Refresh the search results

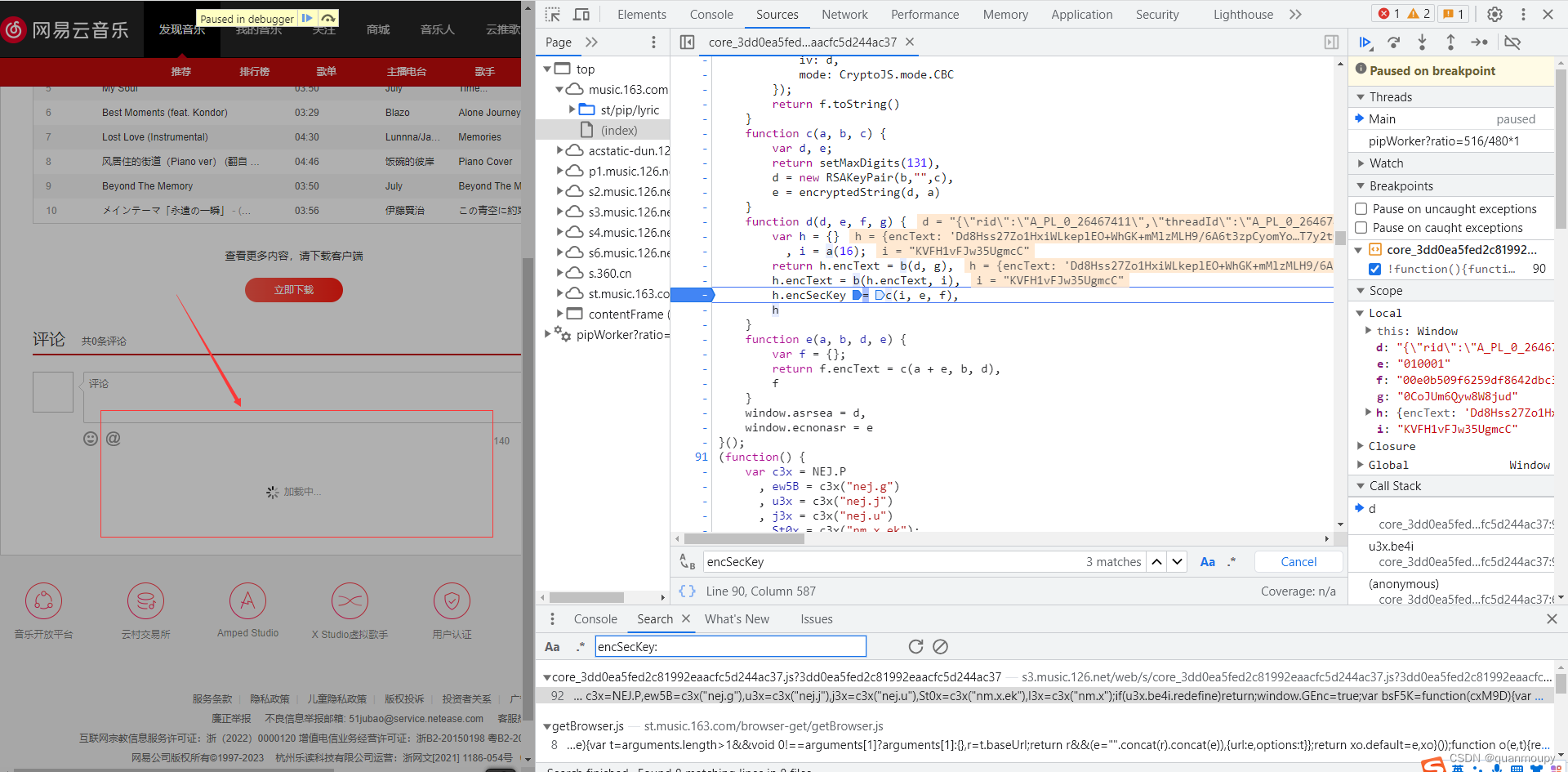915,646
